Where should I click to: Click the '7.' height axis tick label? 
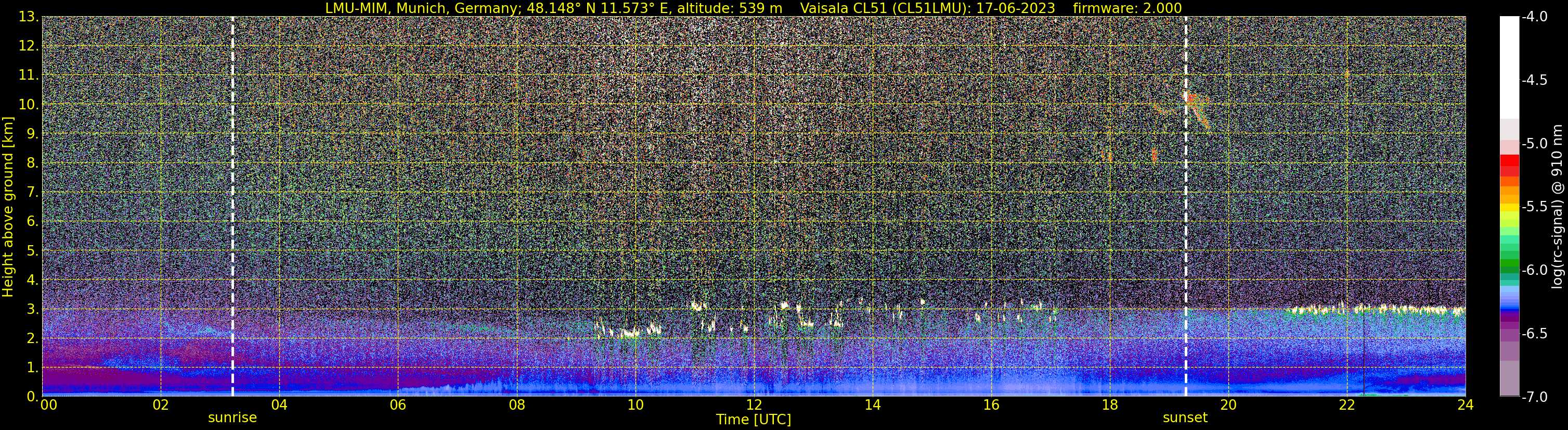tap(32, 193)
